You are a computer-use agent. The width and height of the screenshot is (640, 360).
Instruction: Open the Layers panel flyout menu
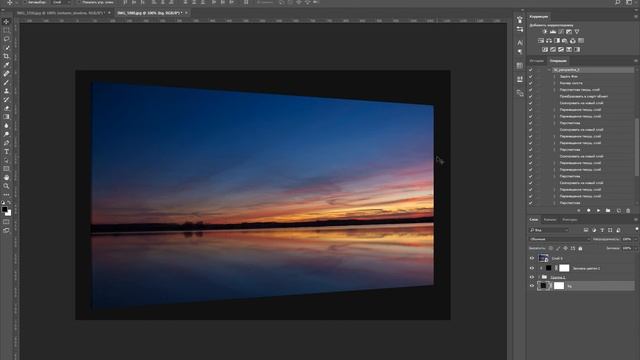636,220
